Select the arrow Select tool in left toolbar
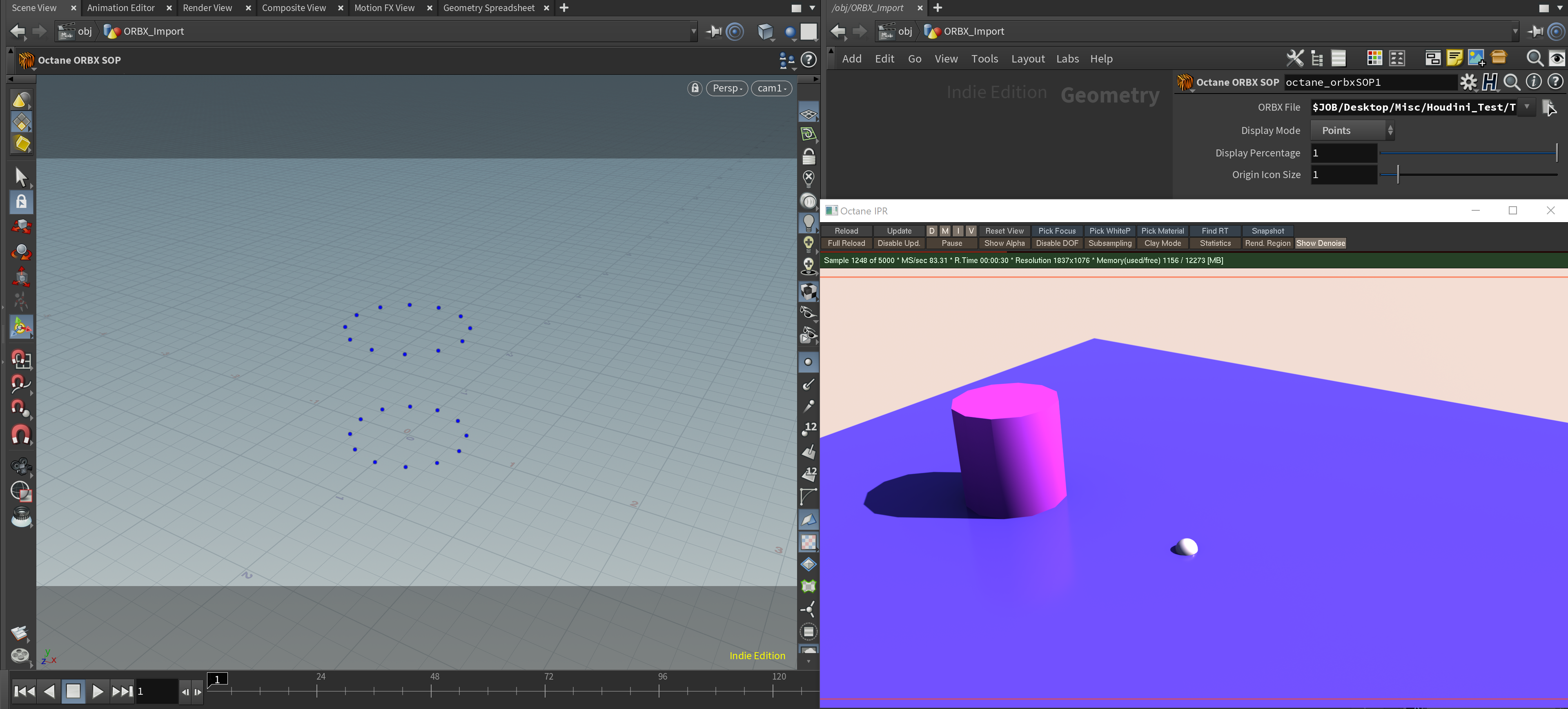The height and width of the screenshot is (709, 1568). tap(21, 176)
